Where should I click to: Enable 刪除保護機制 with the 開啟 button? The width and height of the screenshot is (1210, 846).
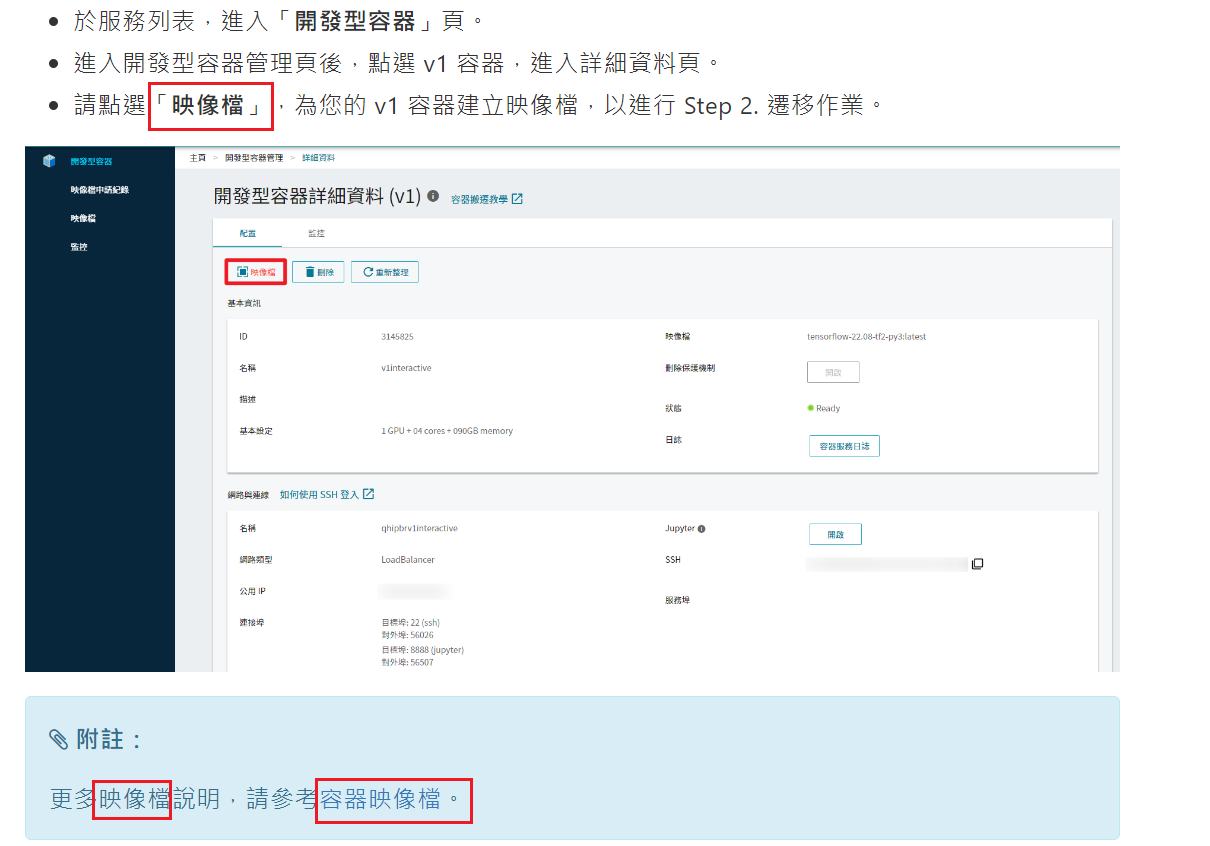pyautogui.click(x=833, y=371)
